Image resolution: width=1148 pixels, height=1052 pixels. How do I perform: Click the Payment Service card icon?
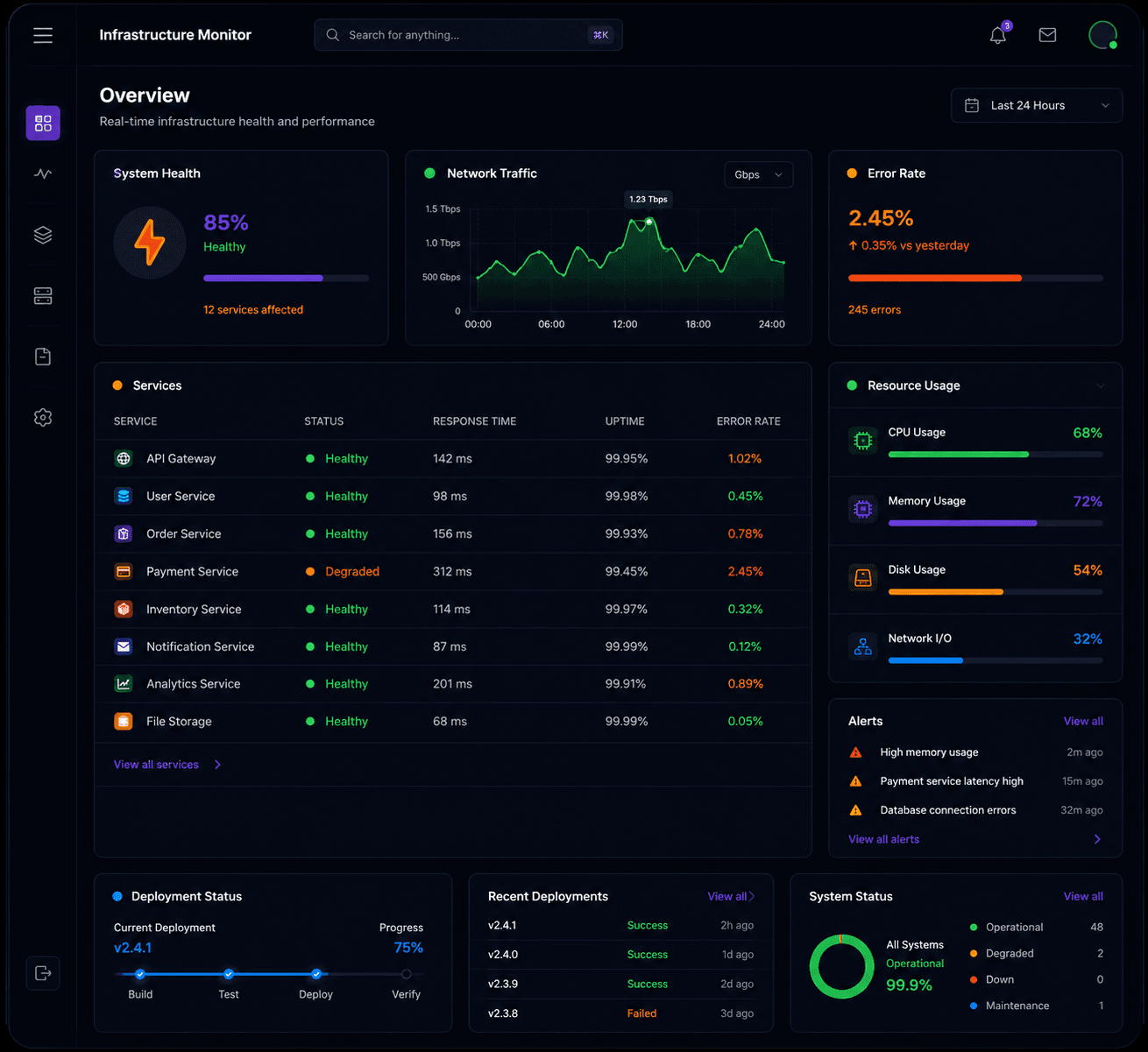(x=124, y=571)
